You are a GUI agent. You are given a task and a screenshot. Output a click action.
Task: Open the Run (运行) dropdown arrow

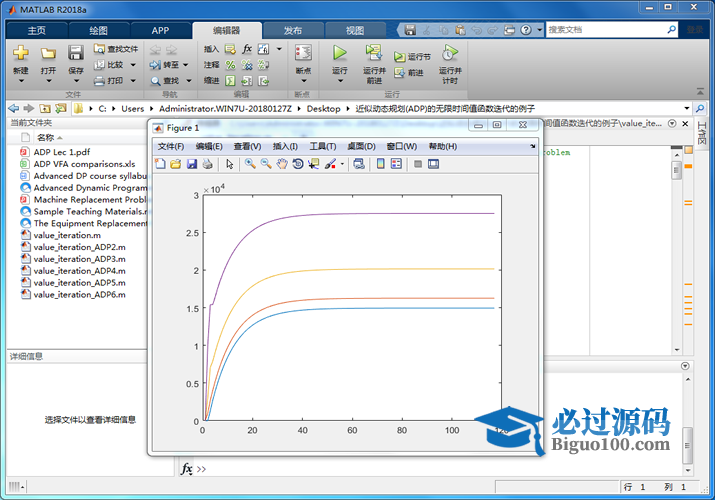tap(340, 81)
